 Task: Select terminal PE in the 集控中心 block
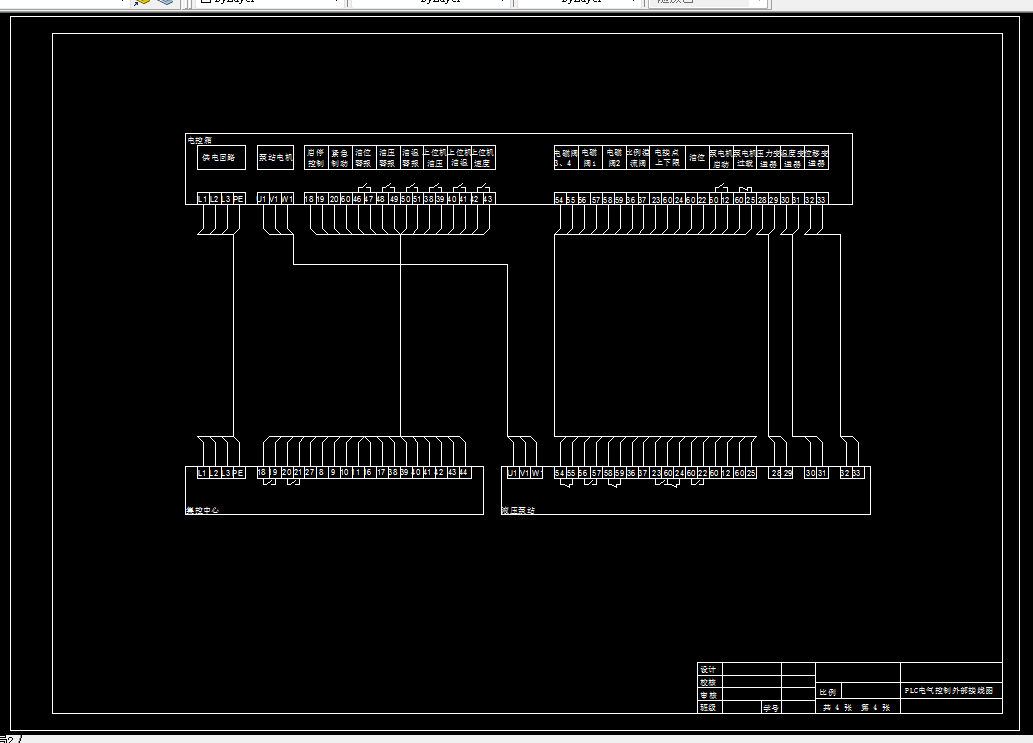pos(238,472)
